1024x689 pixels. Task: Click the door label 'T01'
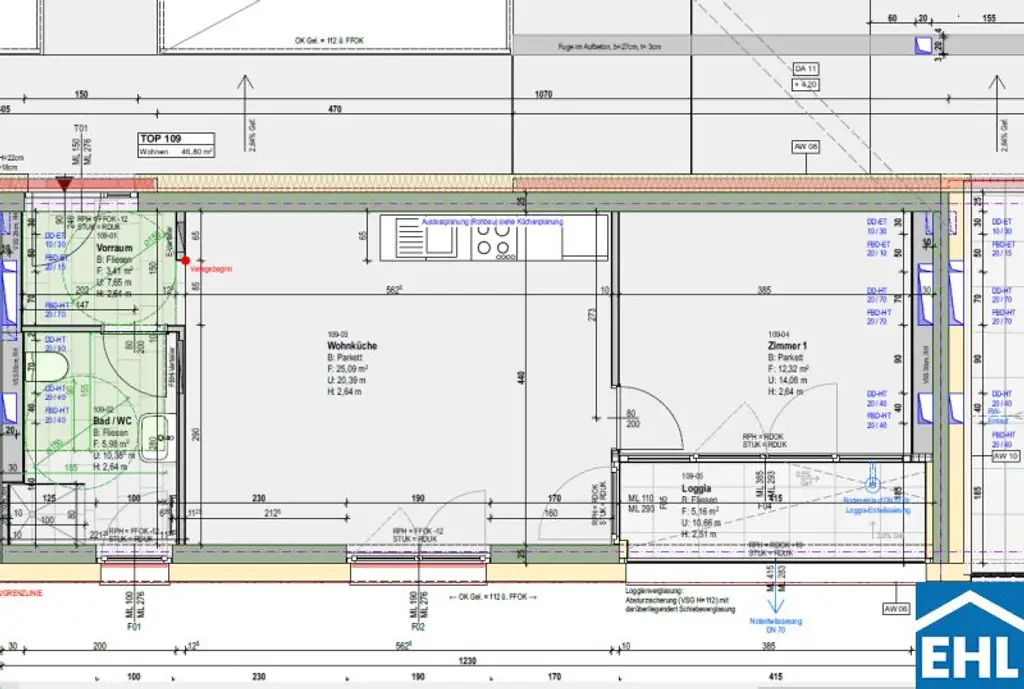(81, 129)
